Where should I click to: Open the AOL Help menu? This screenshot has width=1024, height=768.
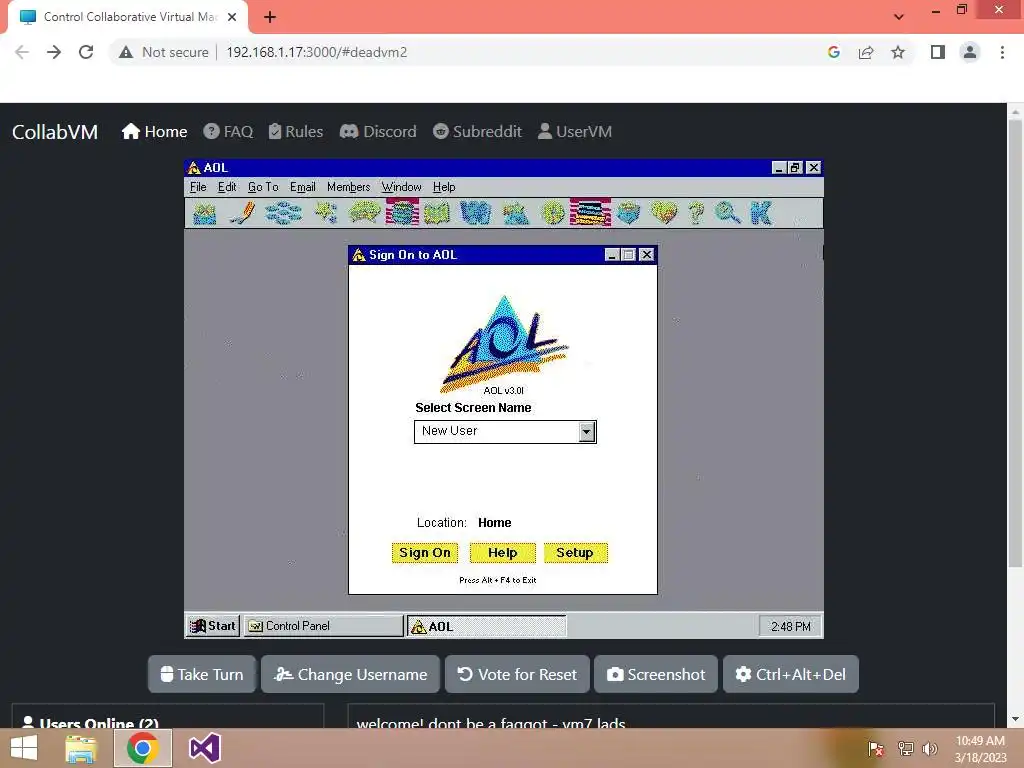tap(443, 187)
